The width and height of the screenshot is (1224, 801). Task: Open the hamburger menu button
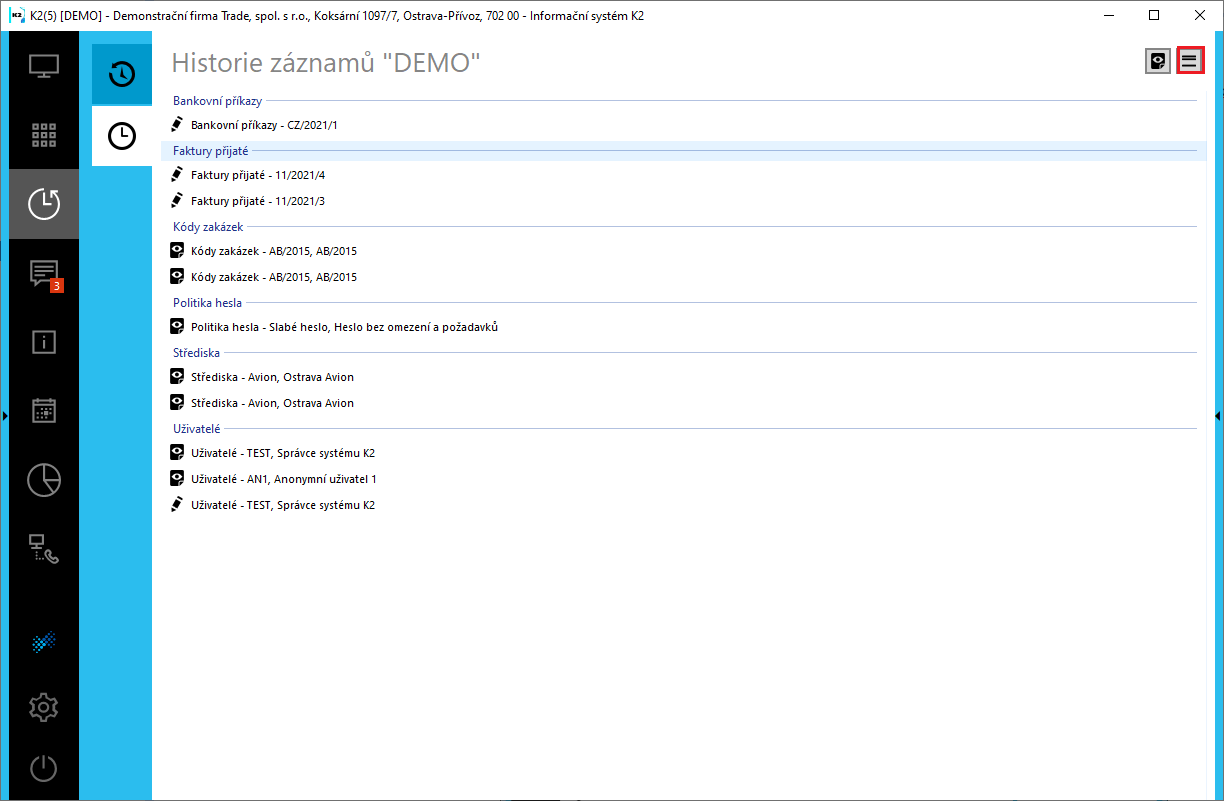point(1189,61)
